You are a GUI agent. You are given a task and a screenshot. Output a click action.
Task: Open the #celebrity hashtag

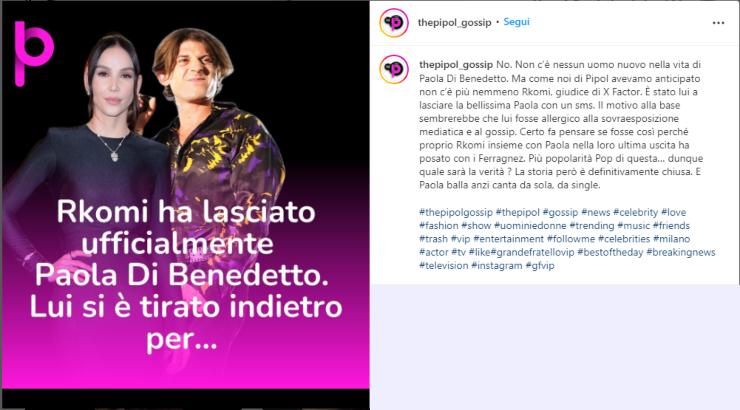pos(636,212)
